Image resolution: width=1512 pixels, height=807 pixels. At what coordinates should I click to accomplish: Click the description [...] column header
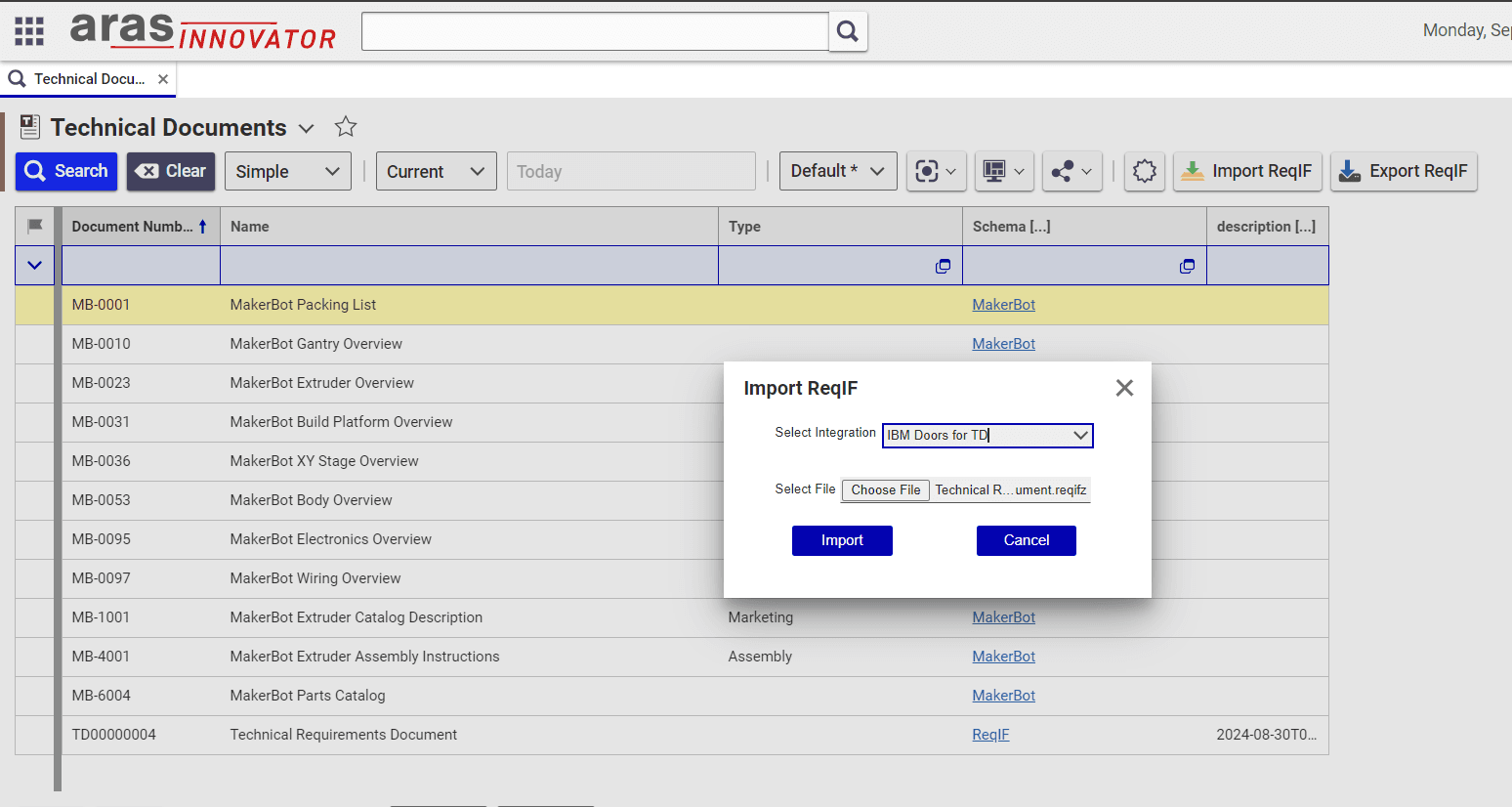(x=1267, y=226)
